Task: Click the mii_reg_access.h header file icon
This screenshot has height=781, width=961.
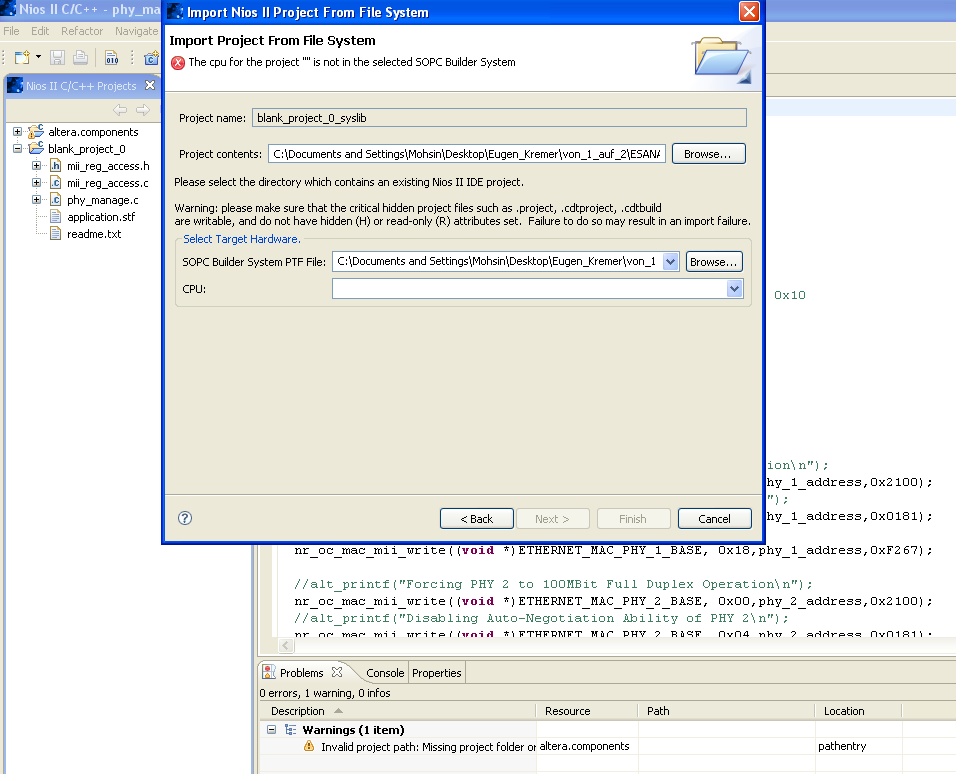Action: pyautogui.click(x=55, y=166)
